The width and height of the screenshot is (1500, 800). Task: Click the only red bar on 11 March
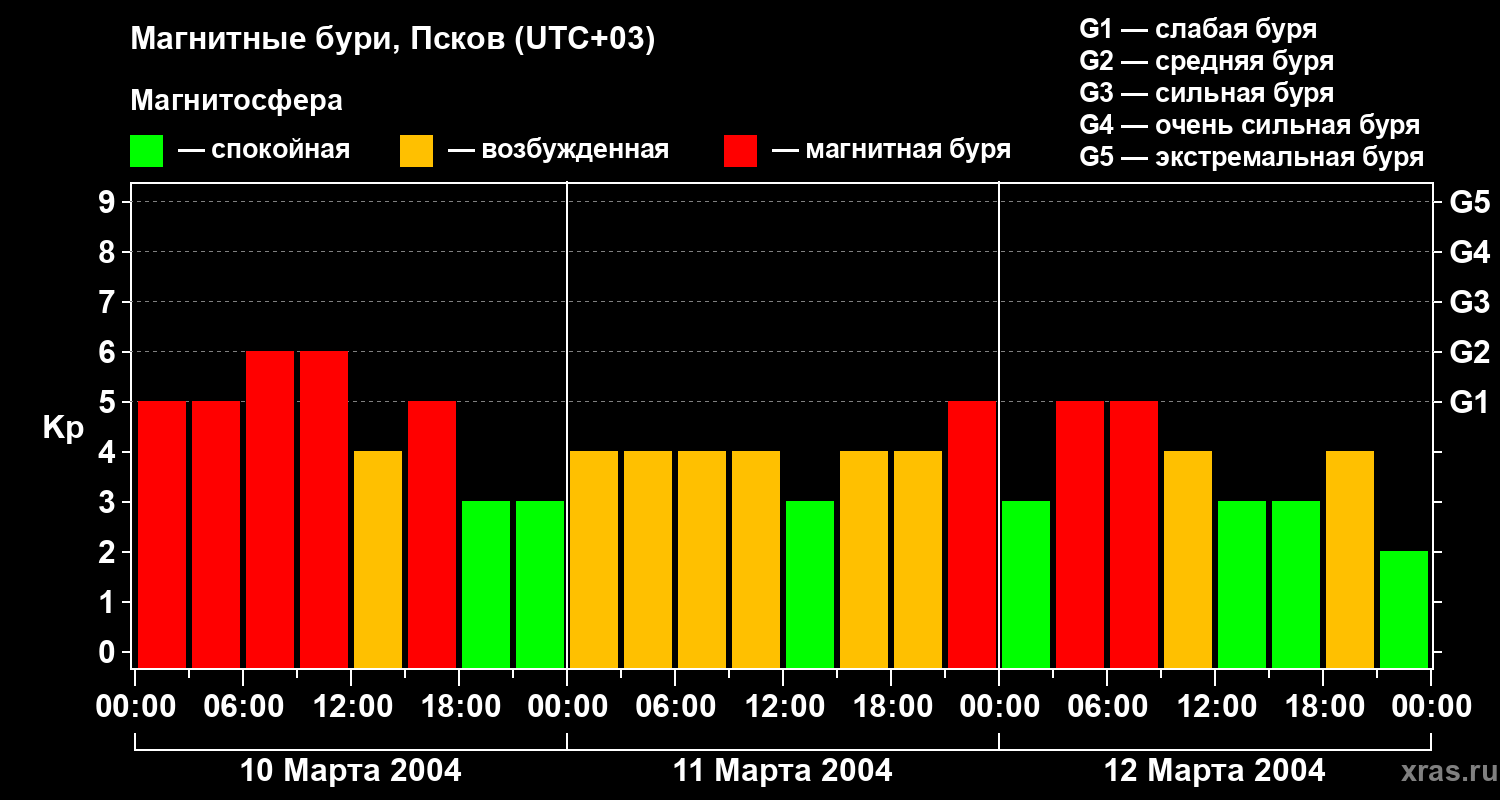[x=971, y=534]
